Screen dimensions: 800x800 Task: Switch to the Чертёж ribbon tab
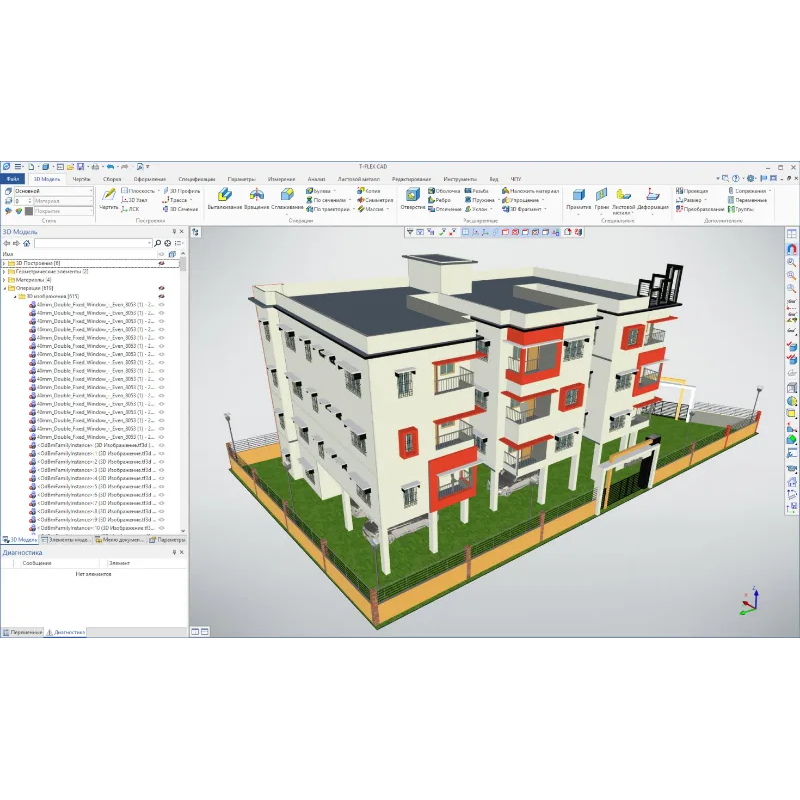click(81, 178)
